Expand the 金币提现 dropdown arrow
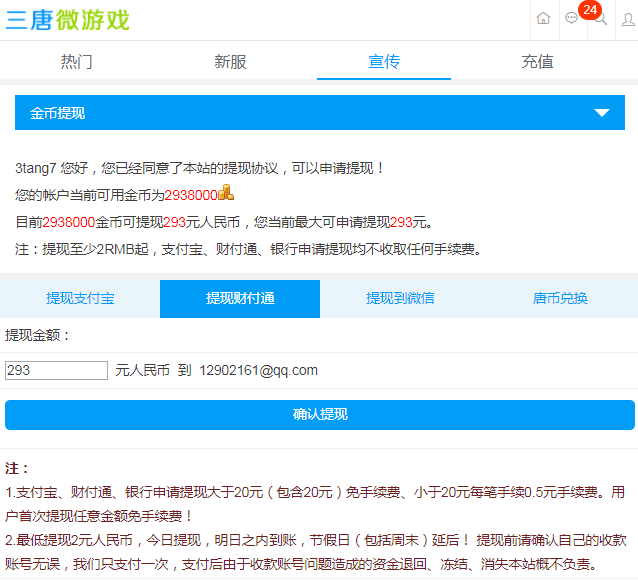Image resolution: width=638 pixels, height=580 pixels. pyautogui.click(x=601, y=113)
